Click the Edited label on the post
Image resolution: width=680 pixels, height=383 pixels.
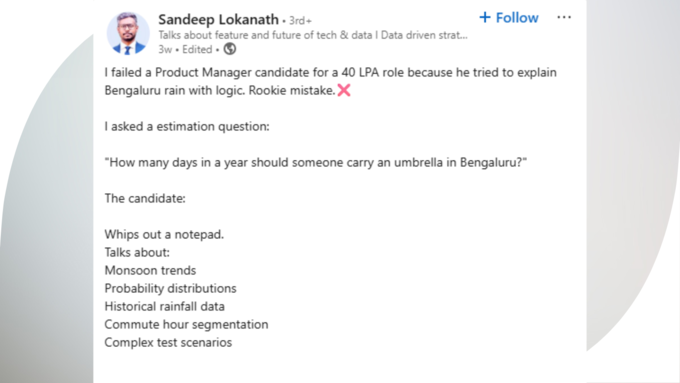[x=197, y=49]
